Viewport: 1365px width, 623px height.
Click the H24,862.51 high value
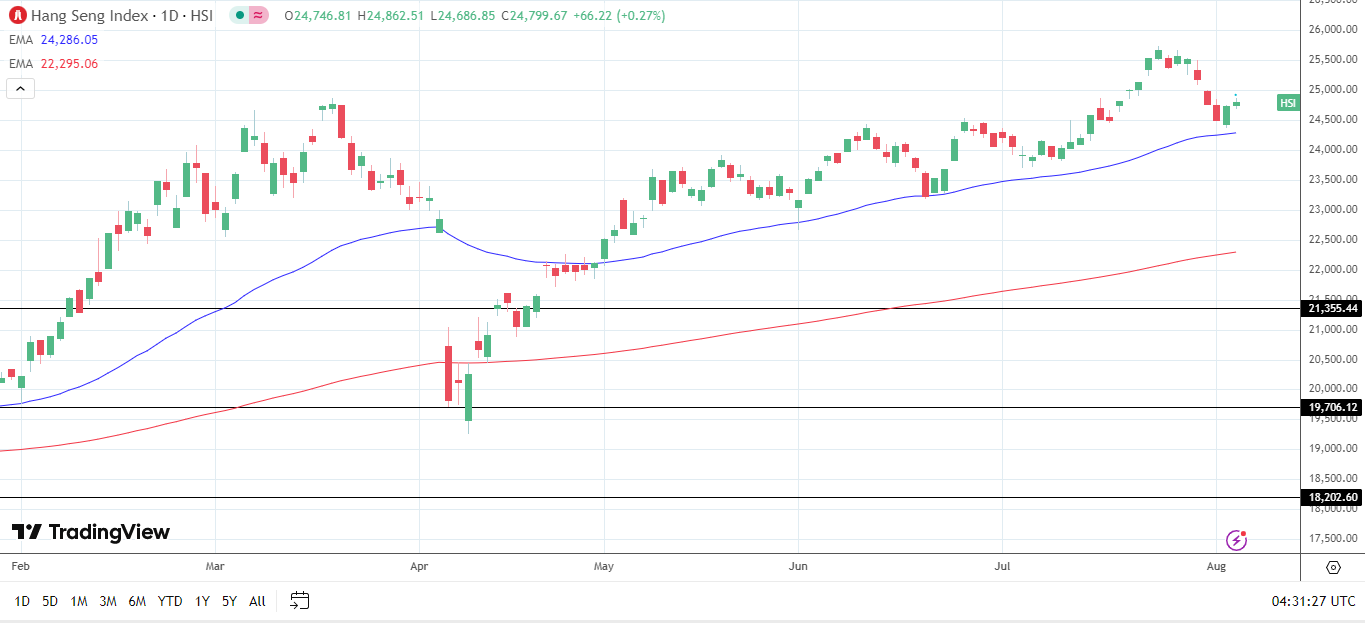(x=390, y=16)
